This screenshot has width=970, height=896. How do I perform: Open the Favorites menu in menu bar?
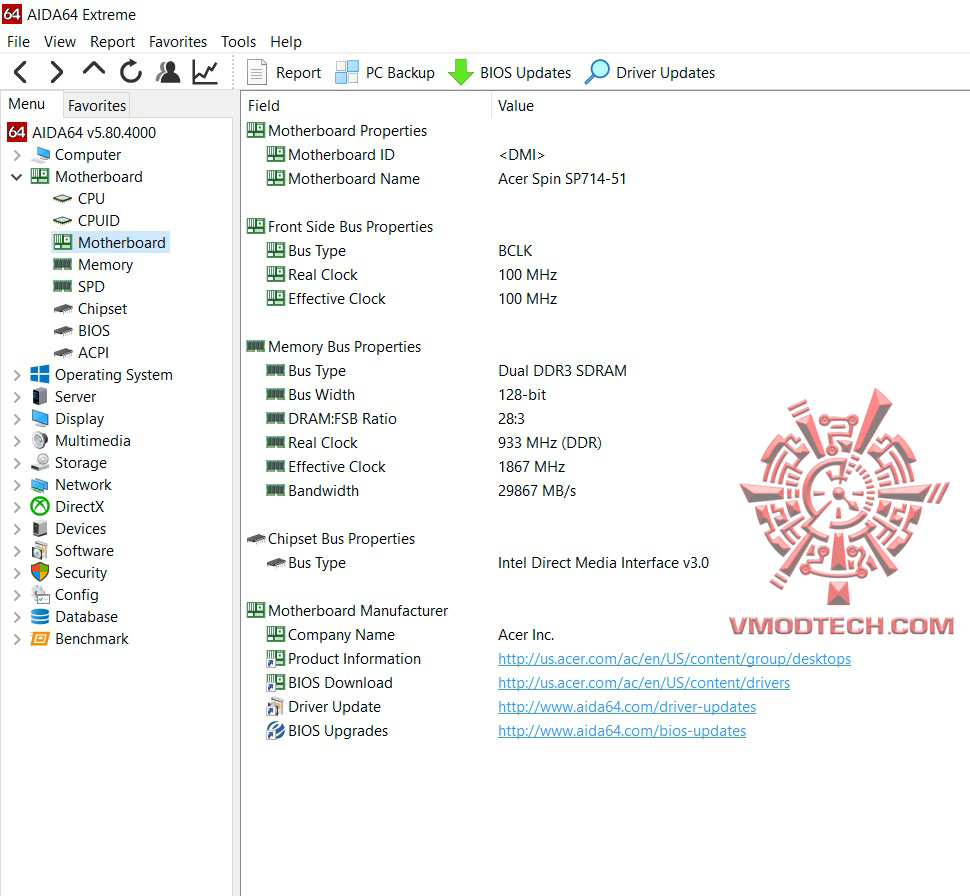coord(178,42)
